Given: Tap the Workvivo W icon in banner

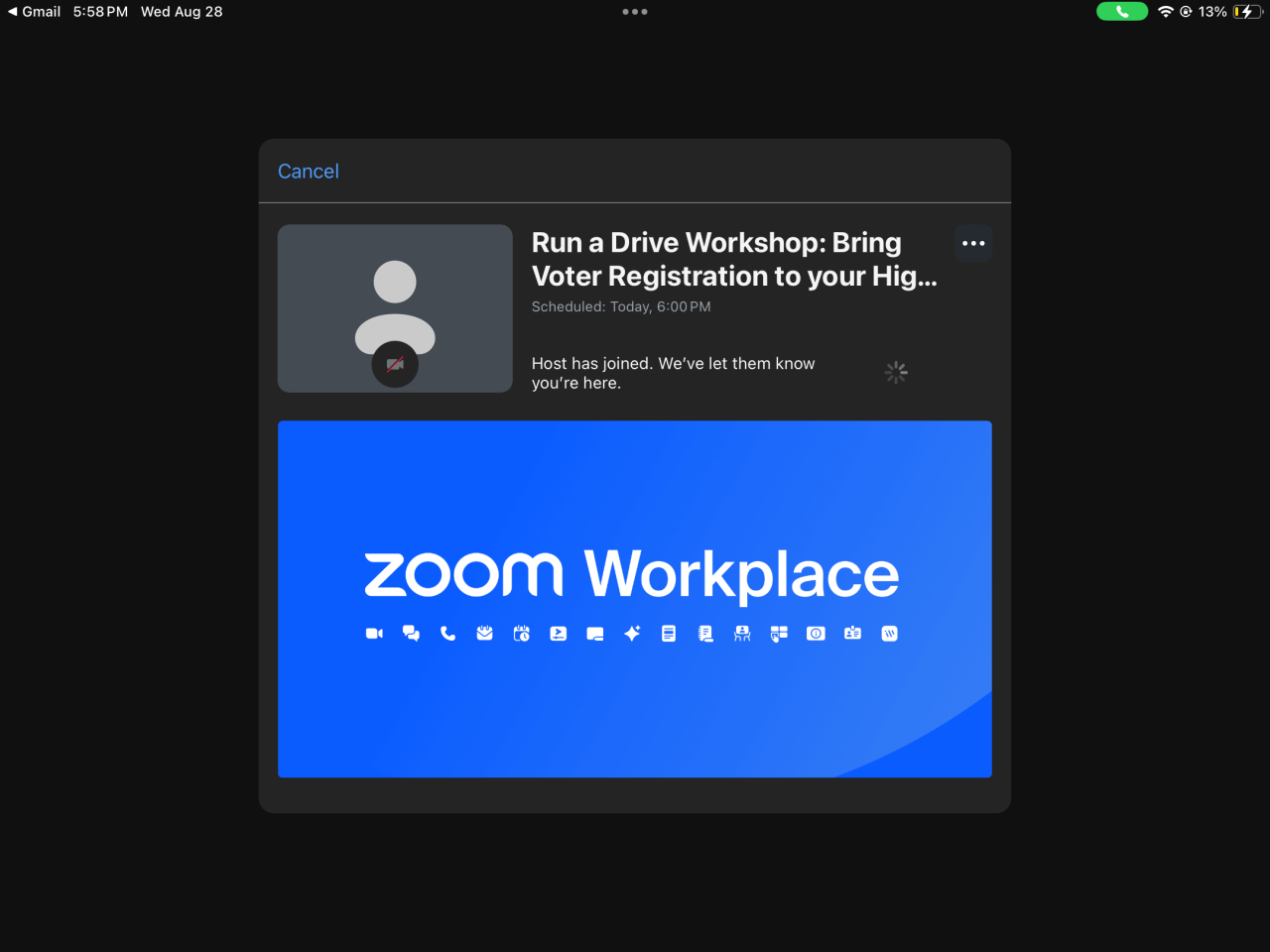Looking at the screenshot, I should coord(890,634).
